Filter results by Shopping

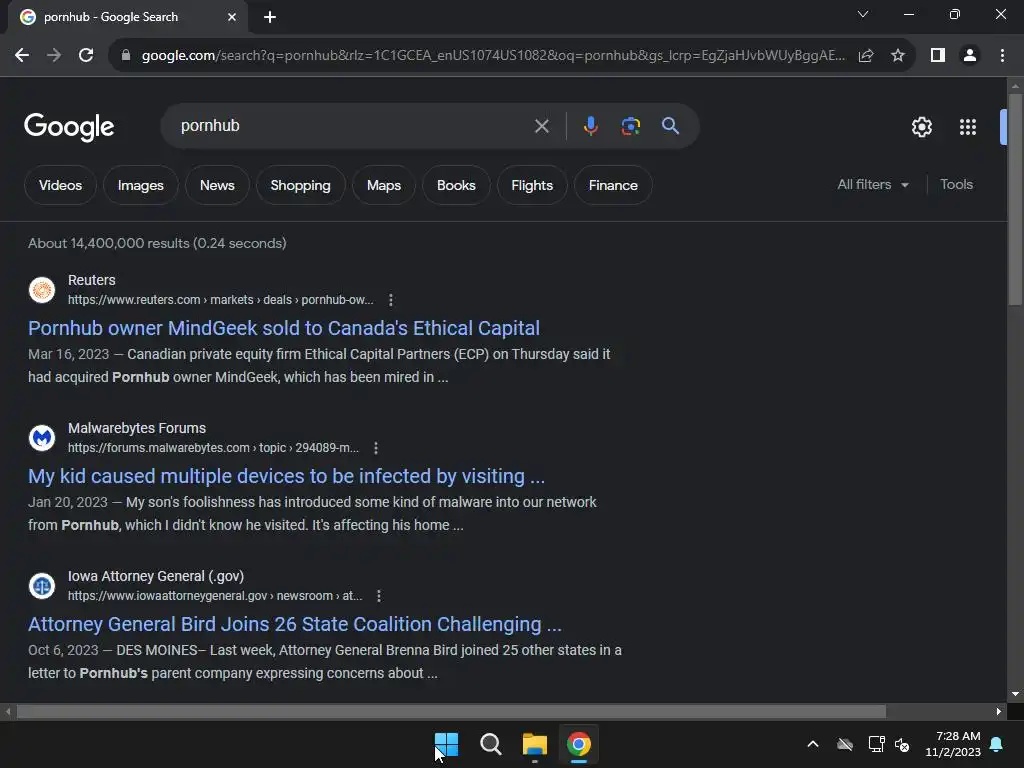point(300,185)
